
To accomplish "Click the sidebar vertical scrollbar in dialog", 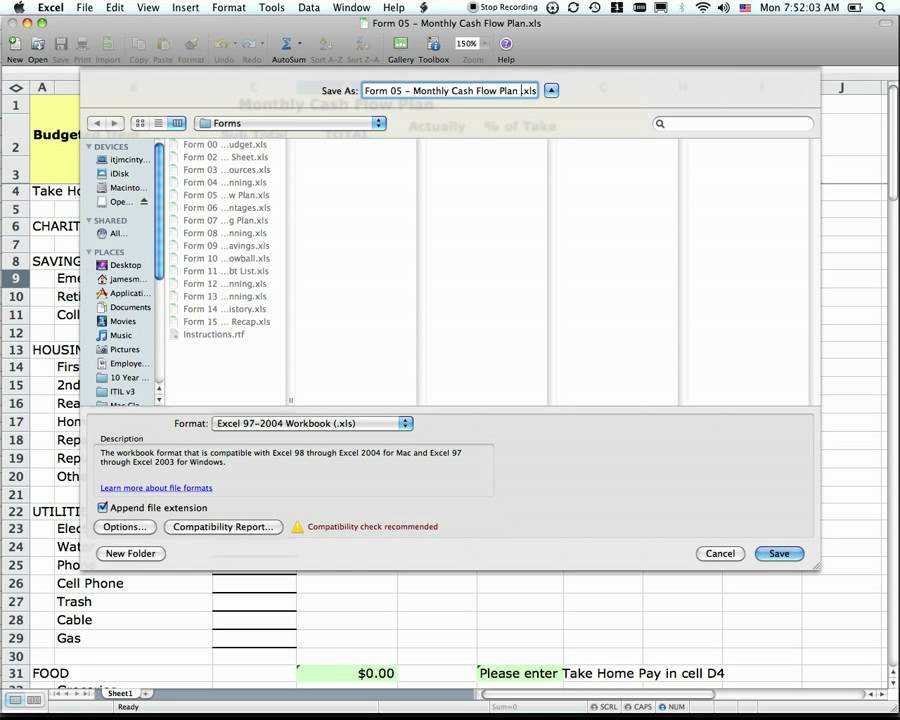I will point(159,210).
